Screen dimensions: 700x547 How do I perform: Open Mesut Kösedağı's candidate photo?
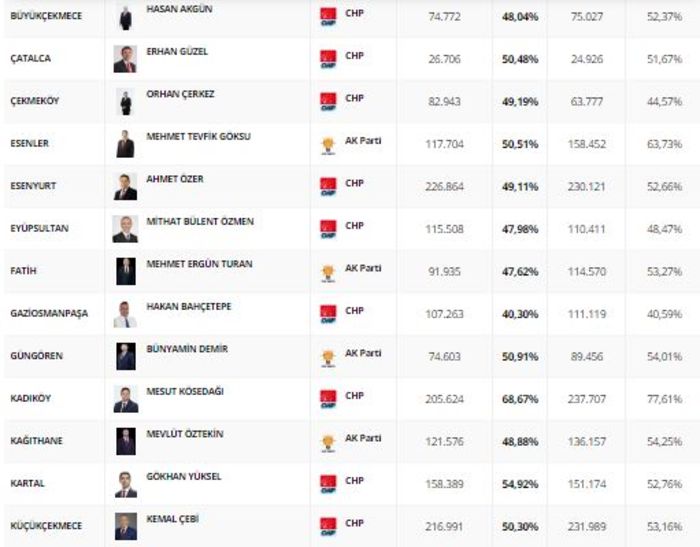[125, 399]
